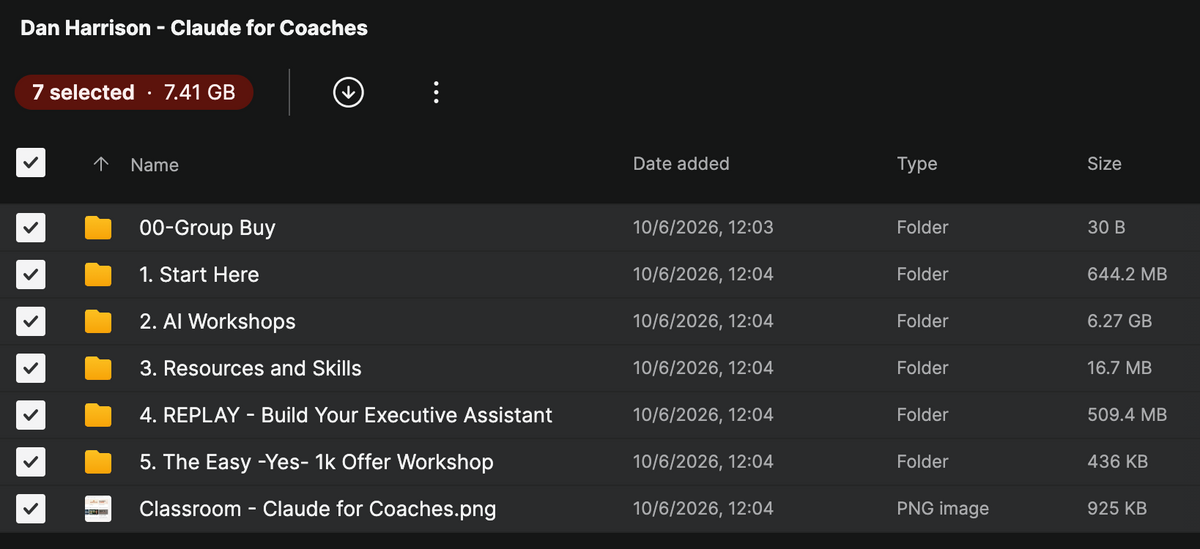
Task: Click the 2. AI Workshops folder icon
Action: coord(98,322)
